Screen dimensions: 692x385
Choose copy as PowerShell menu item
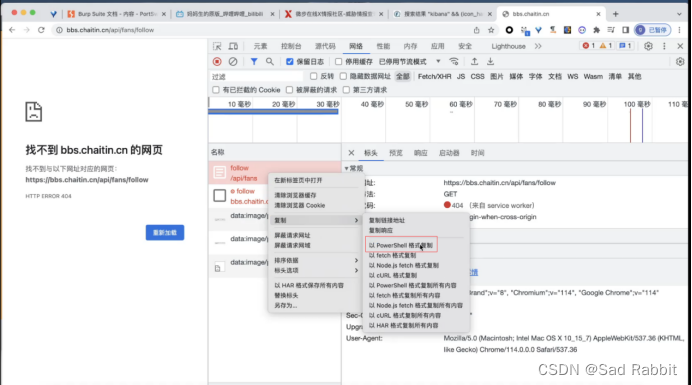click(x=401, y=245)
